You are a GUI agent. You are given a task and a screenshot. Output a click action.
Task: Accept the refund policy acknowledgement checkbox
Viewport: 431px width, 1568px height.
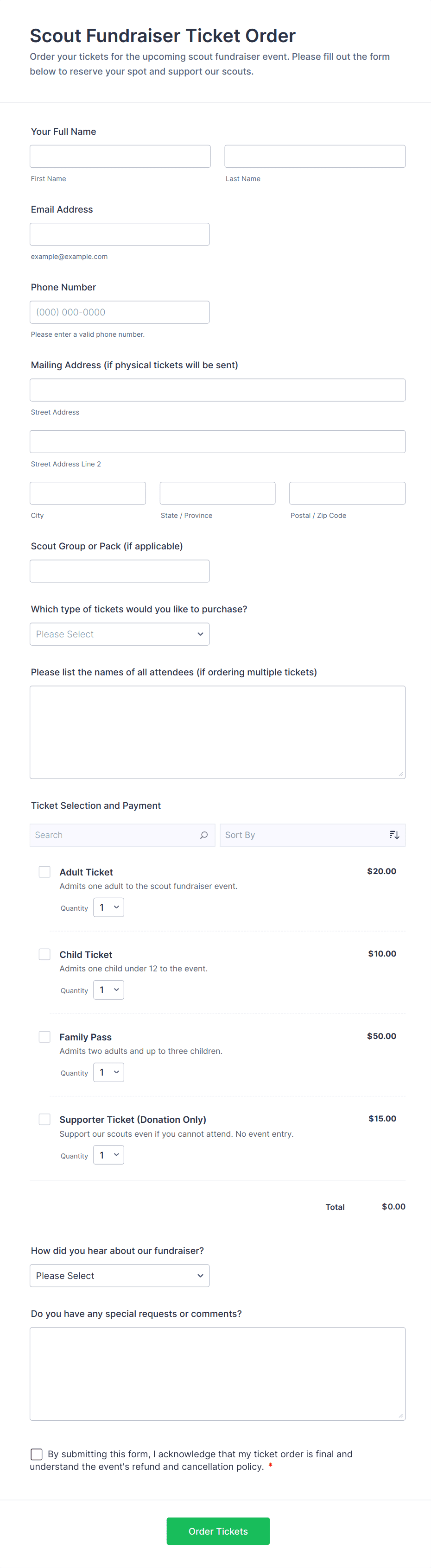(x=37, y=1454)
